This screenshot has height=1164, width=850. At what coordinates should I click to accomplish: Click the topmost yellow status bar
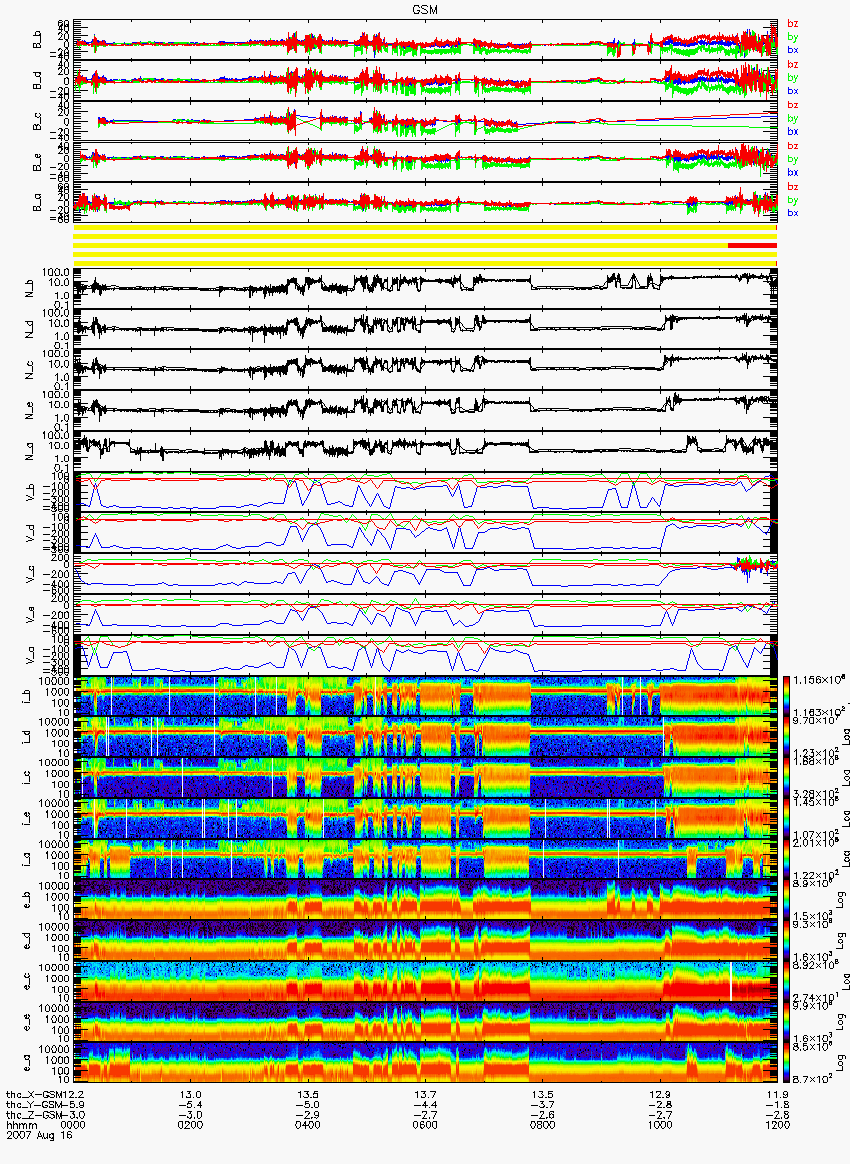[425, 226]
